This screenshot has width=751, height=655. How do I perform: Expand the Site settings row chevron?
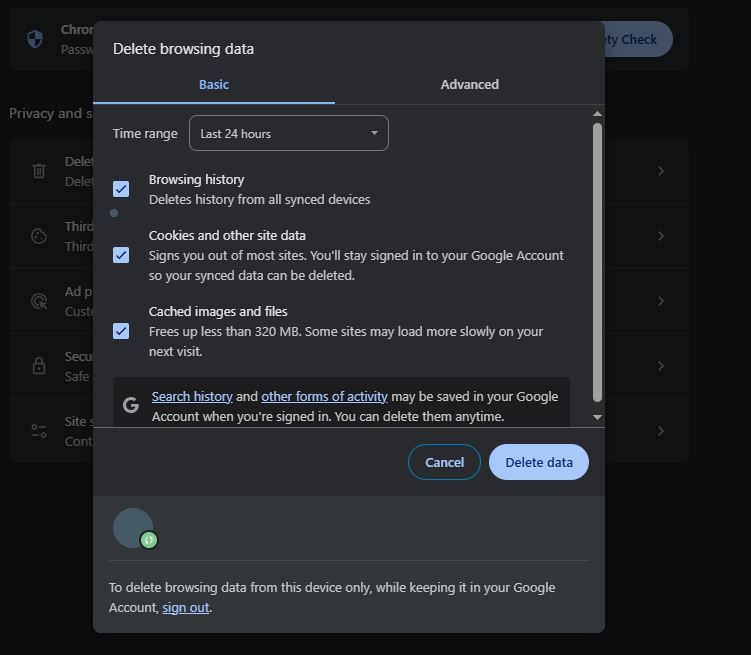[661, 431]
